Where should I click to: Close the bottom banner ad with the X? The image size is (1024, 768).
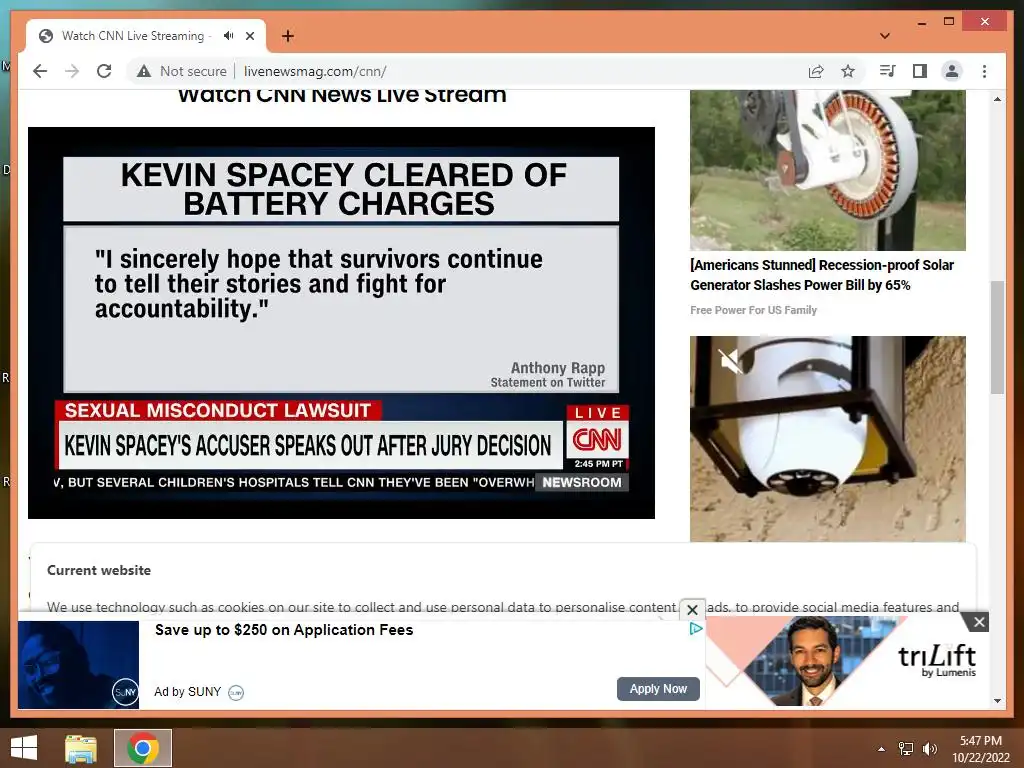pyautogui.click(x=692, y=610)
